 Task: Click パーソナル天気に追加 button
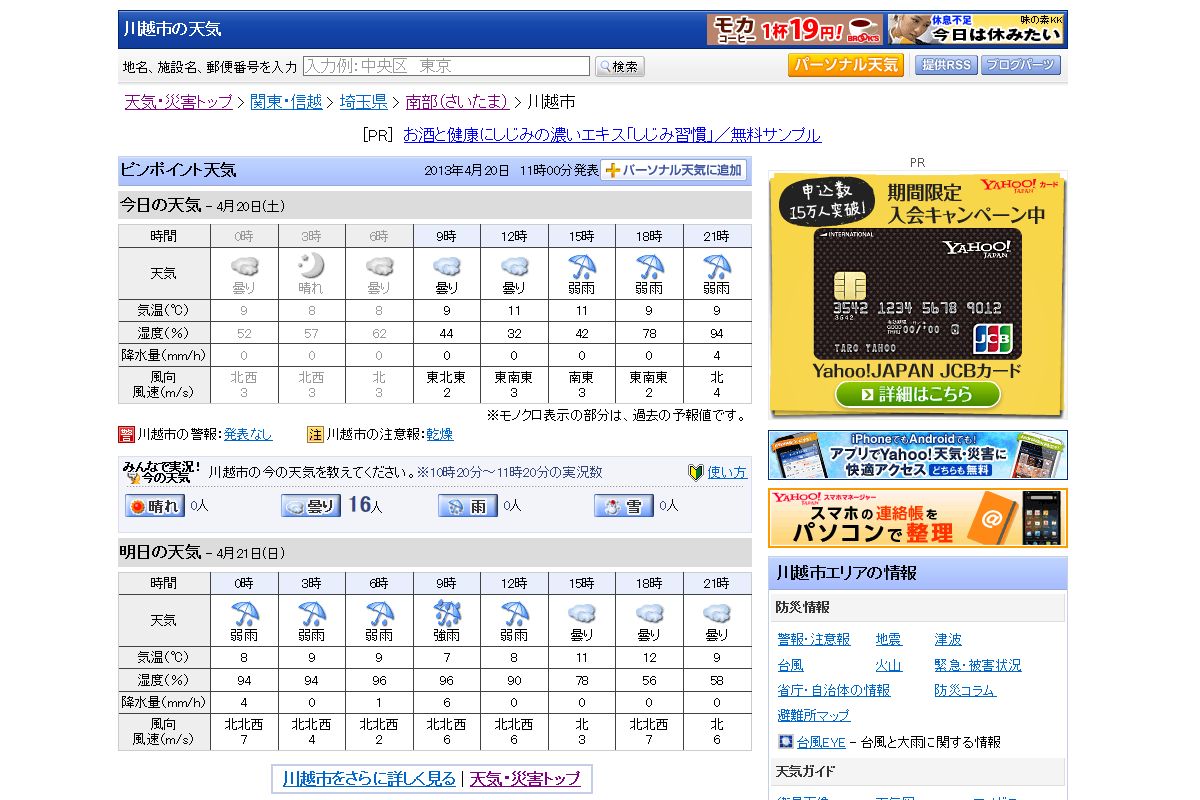[x=674, y=170]
